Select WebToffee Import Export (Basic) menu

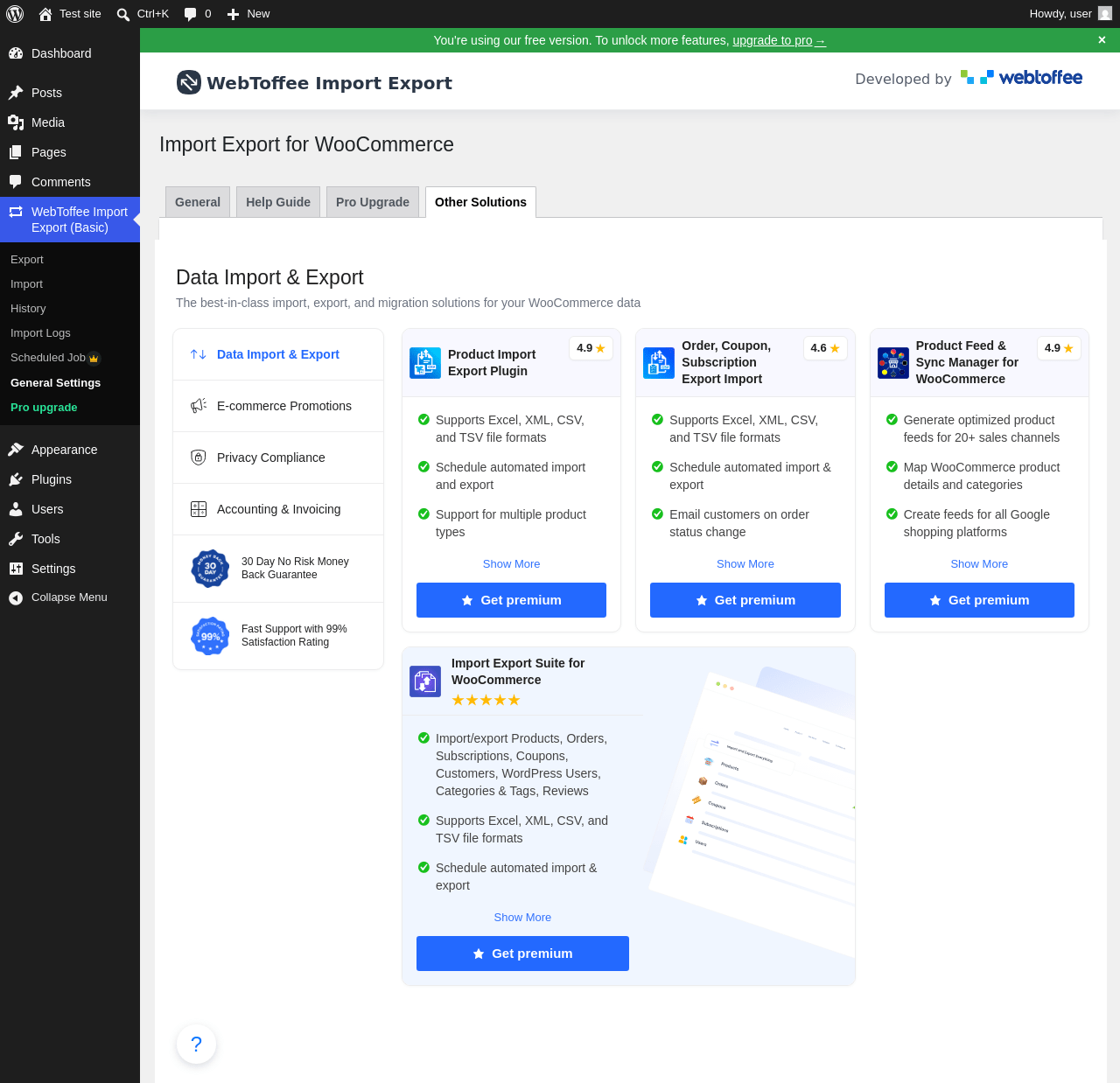pyautogui.click(x=70, y=220)
